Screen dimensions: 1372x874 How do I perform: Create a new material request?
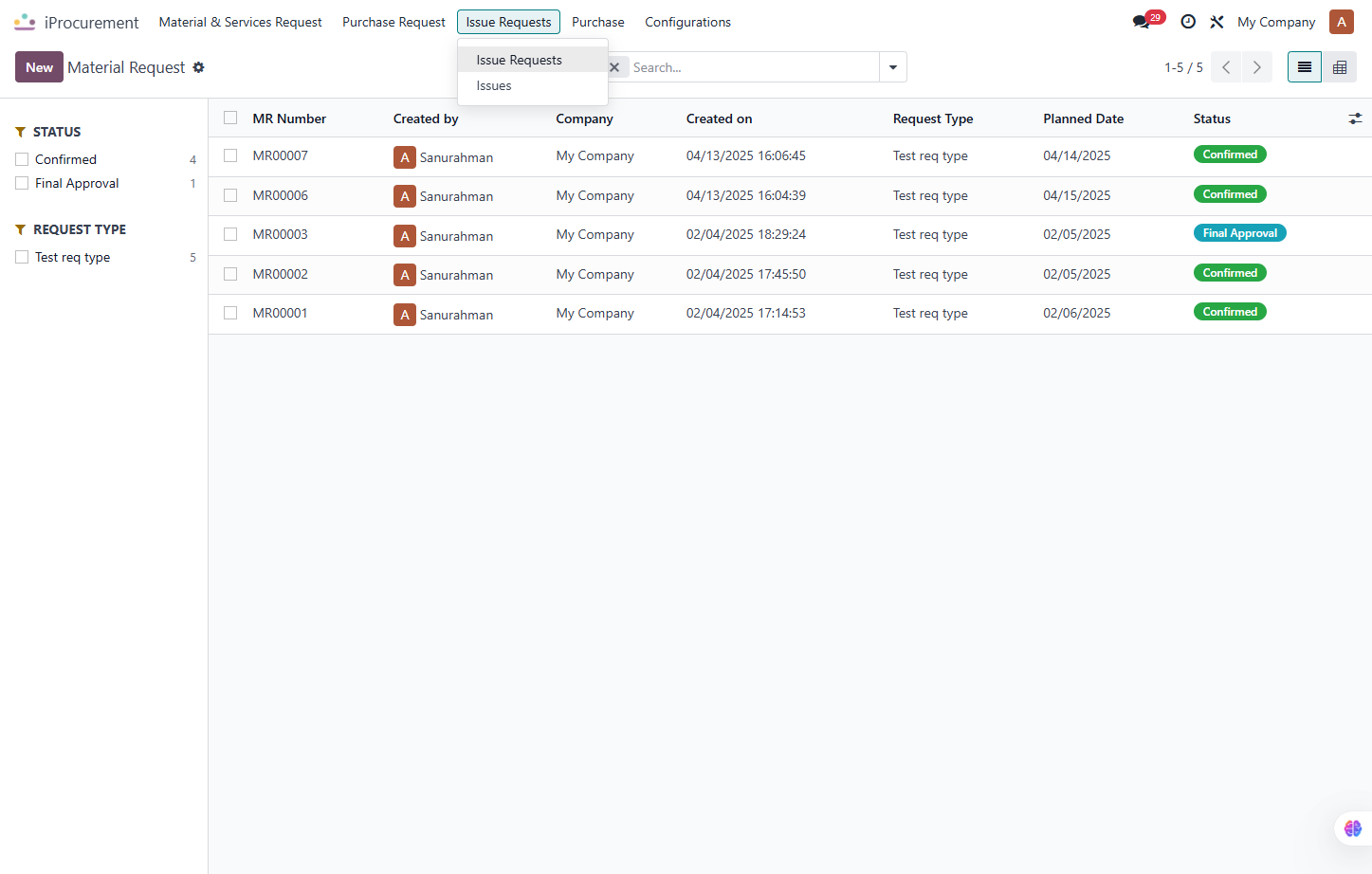39,67
